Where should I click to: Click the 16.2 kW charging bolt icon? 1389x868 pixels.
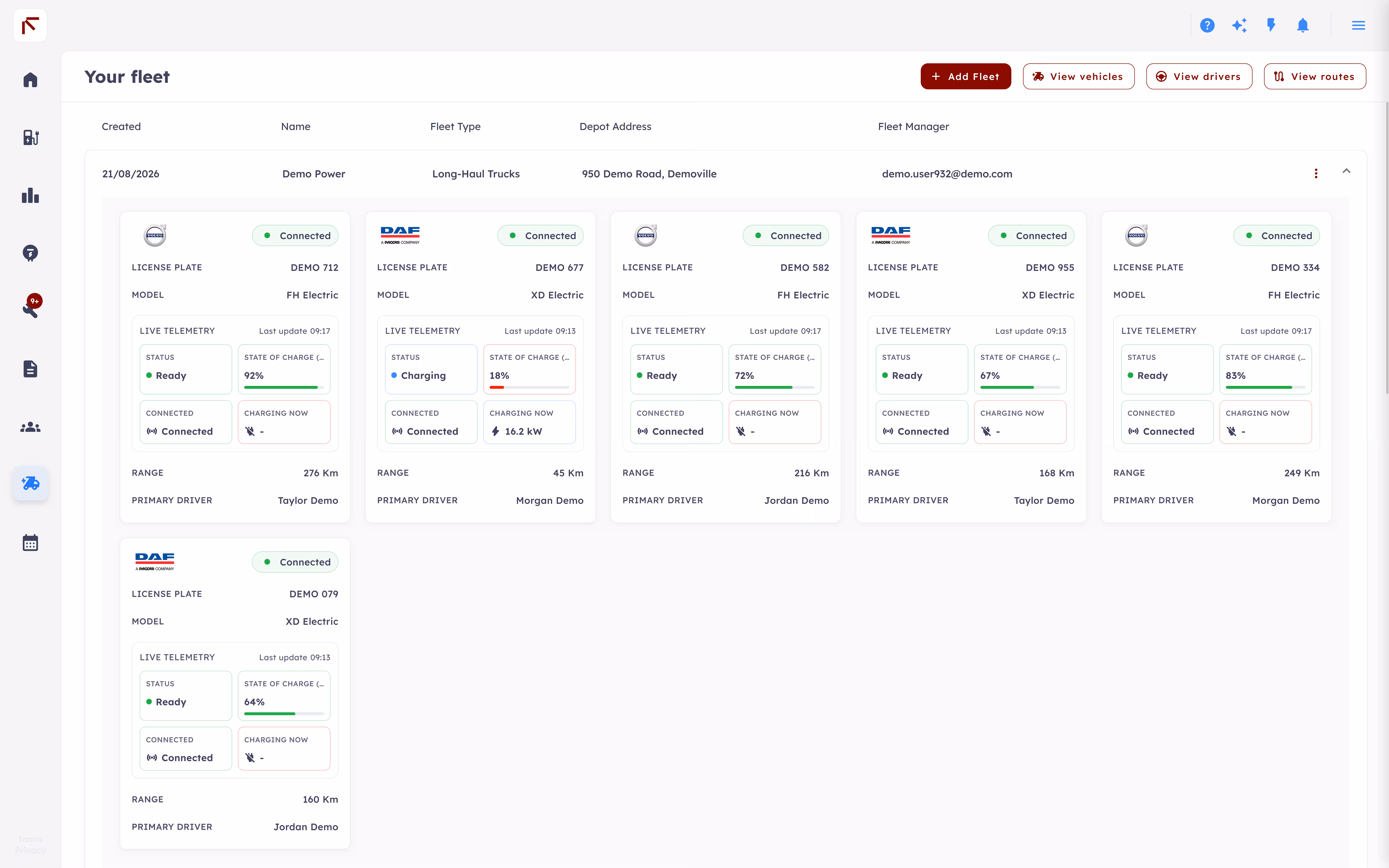point(495,431)
